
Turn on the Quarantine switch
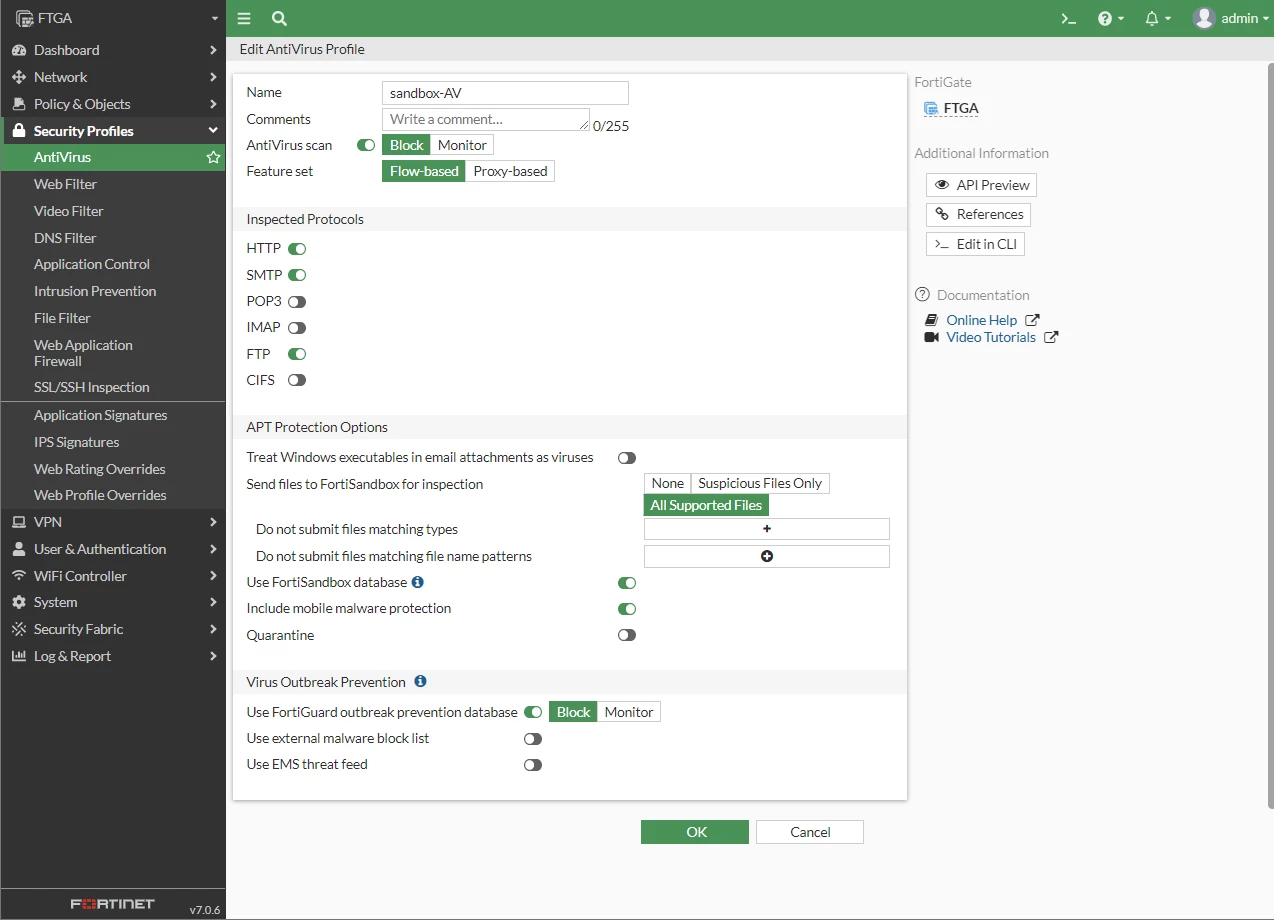click(x=627, y=635)
